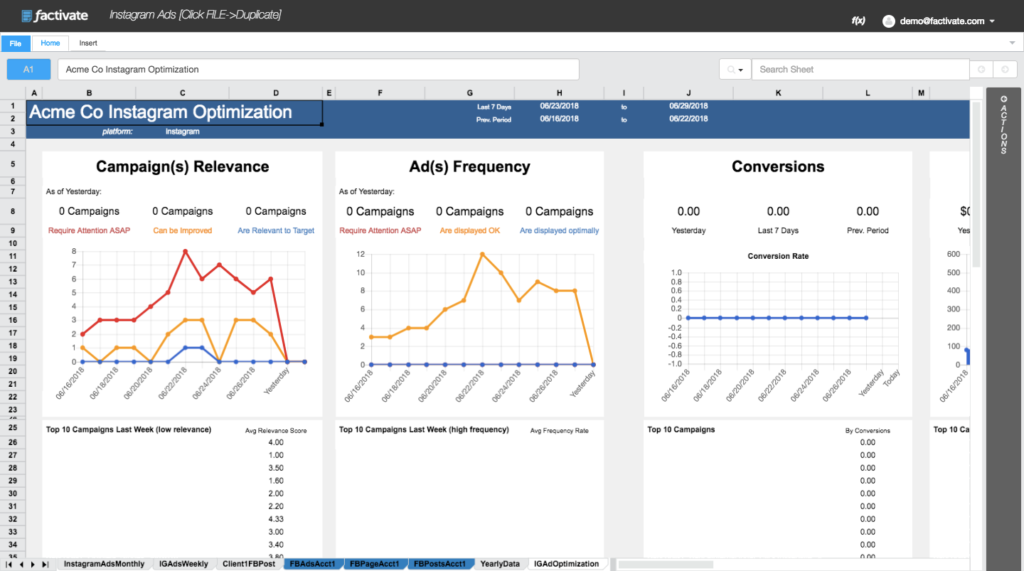
Task: Click the Avg Relevance Score column label
Action: (x=276, y=431)
